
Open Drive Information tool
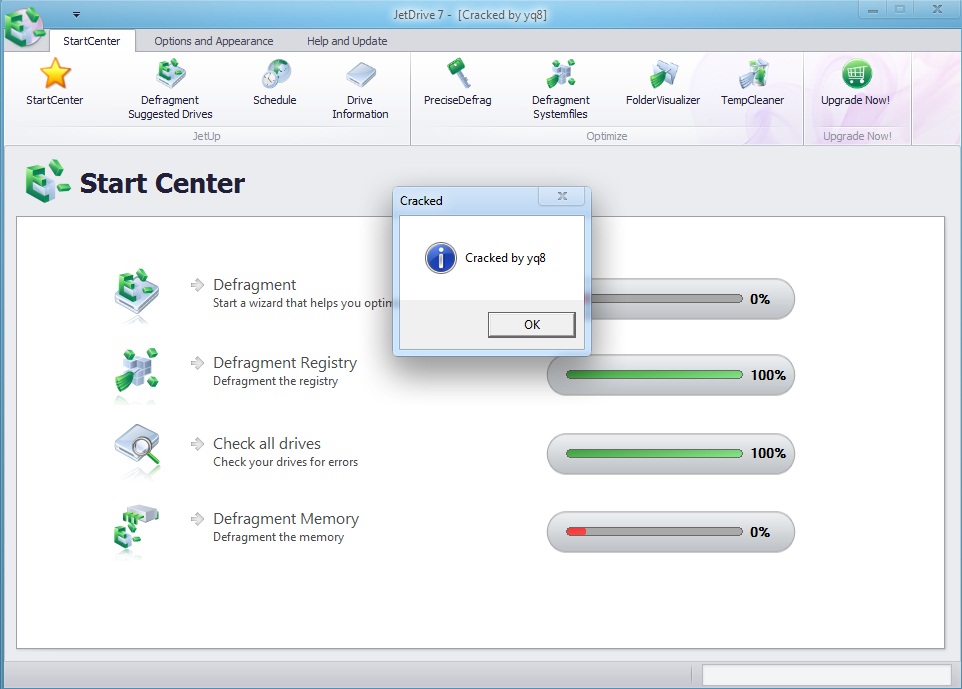point(360,89)
